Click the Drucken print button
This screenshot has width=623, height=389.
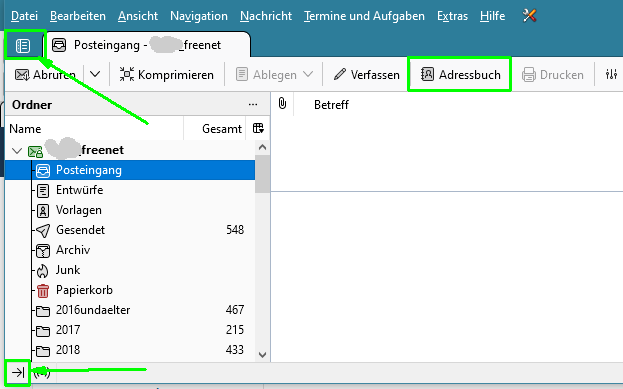552,74
